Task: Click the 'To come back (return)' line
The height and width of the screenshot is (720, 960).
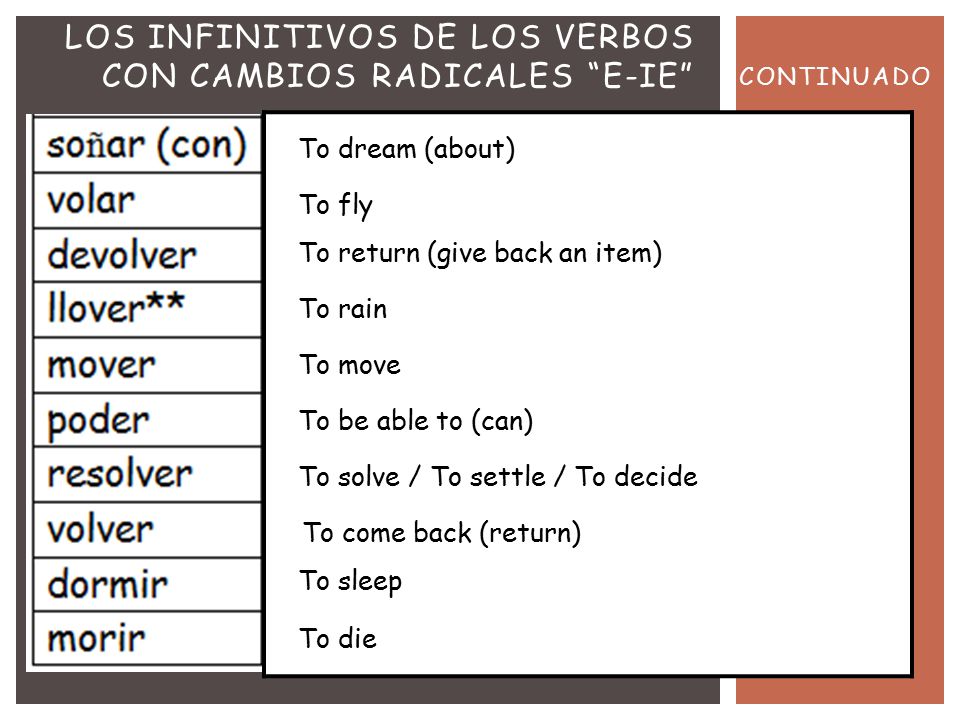Action: (x=442, y=533)
